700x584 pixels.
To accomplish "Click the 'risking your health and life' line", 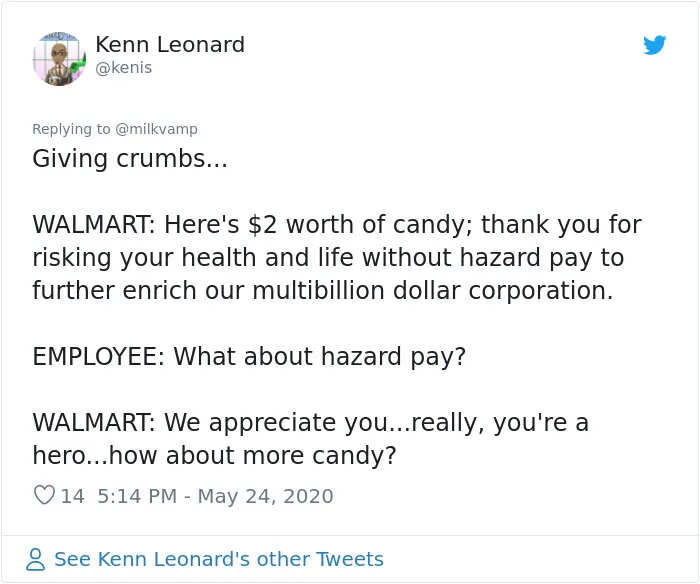I will click(328, 258).
